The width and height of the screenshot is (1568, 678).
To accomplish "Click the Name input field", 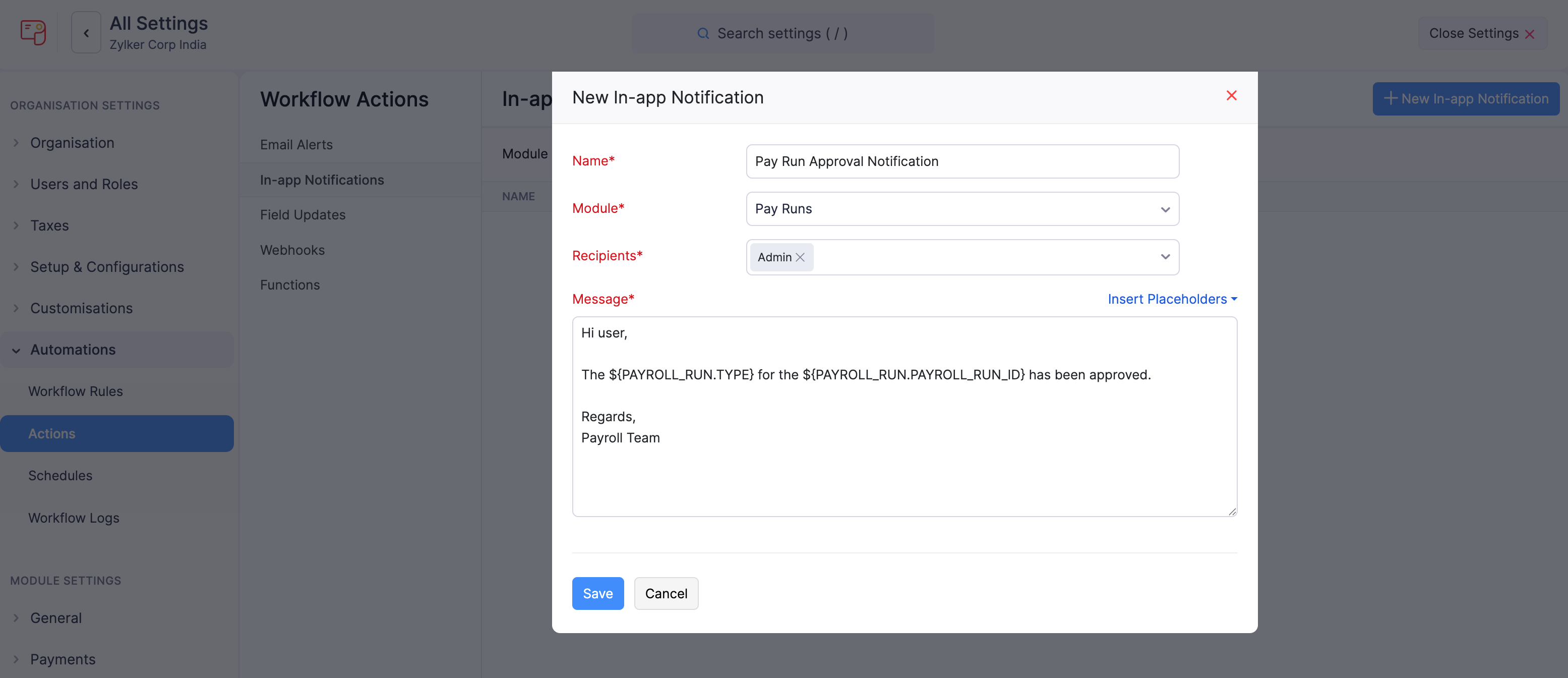I will click(x=962, y=161).
